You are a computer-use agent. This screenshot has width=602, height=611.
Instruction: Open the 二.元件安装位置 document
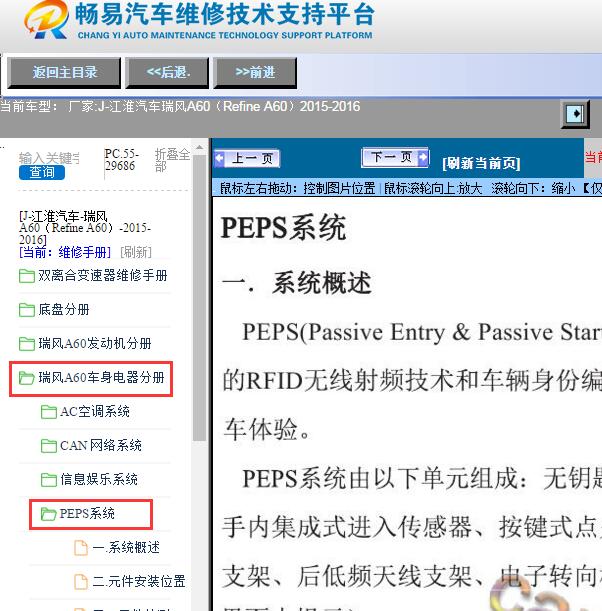(139, 582)
